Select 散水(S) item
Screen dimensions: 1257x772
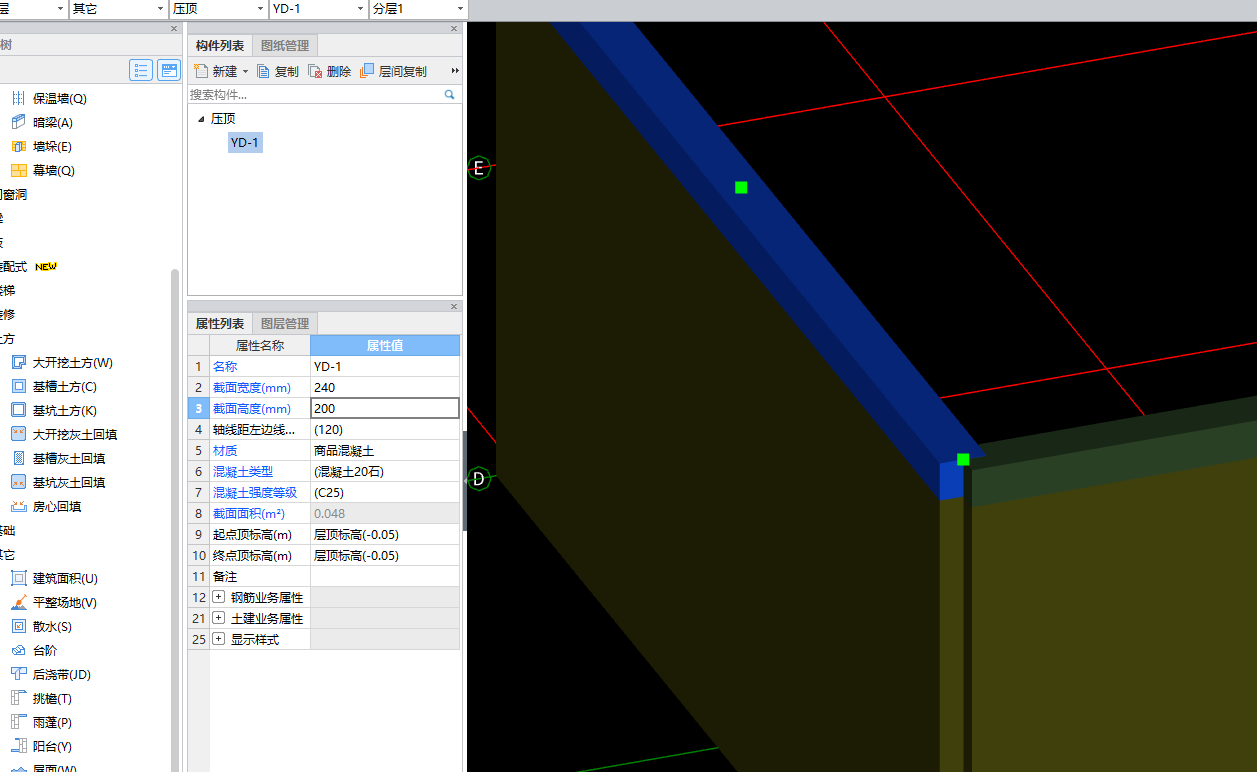52,627
